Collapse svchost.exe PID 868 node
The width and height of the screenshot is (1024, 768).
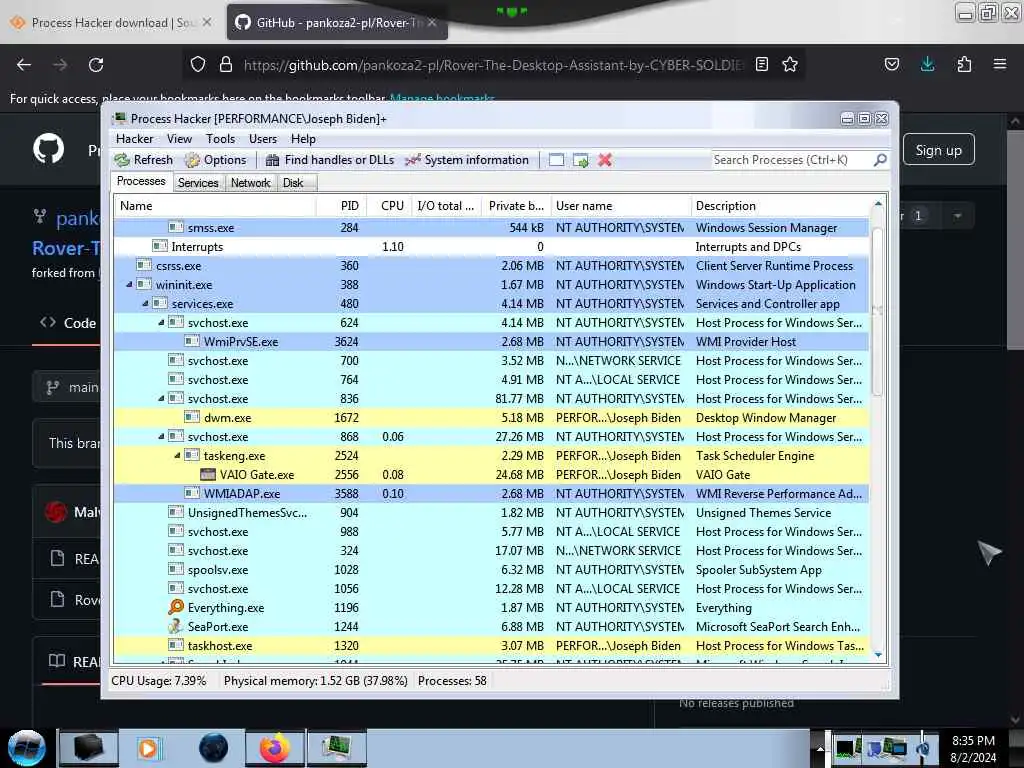(161, 437)
